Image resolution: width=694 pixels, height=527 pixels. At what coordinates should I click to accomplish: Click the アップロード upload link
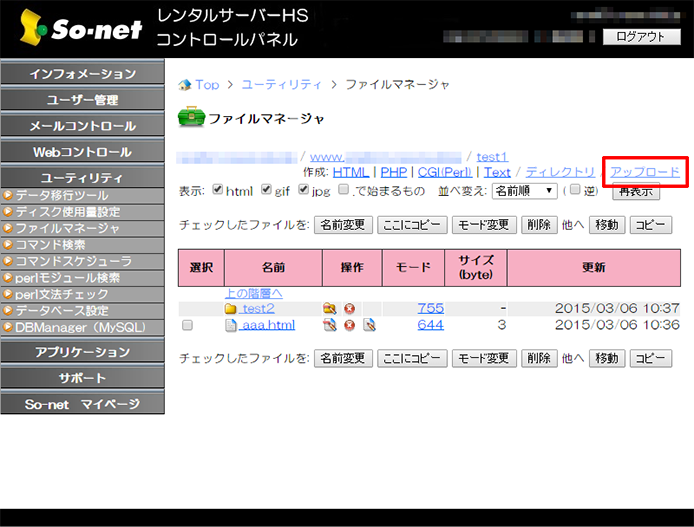click(x=645, y=172)
